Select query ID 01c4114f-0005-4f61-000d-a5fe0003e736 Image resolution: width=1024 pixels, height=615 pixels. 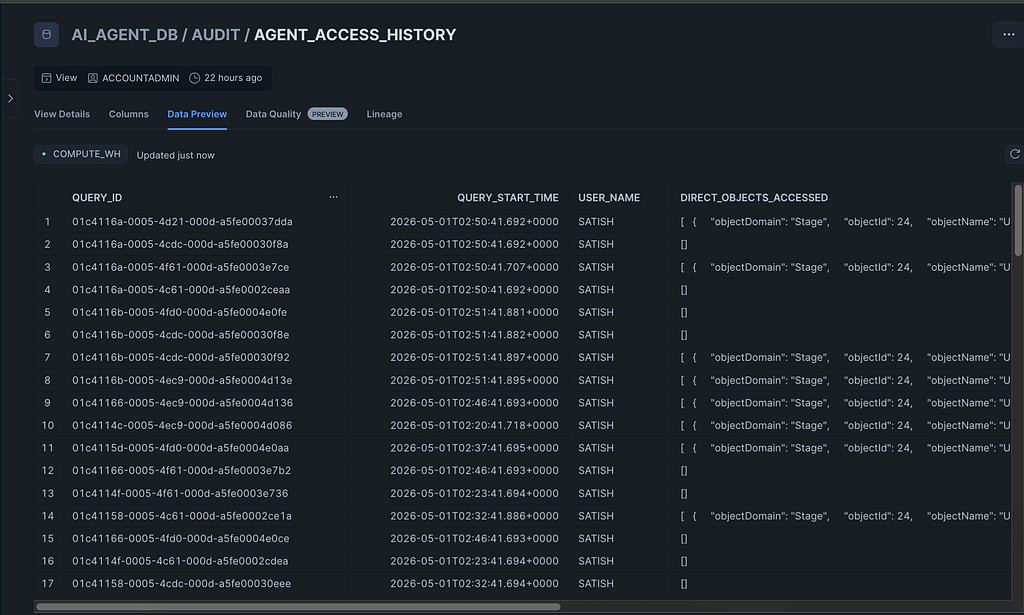tap(180, 494)
